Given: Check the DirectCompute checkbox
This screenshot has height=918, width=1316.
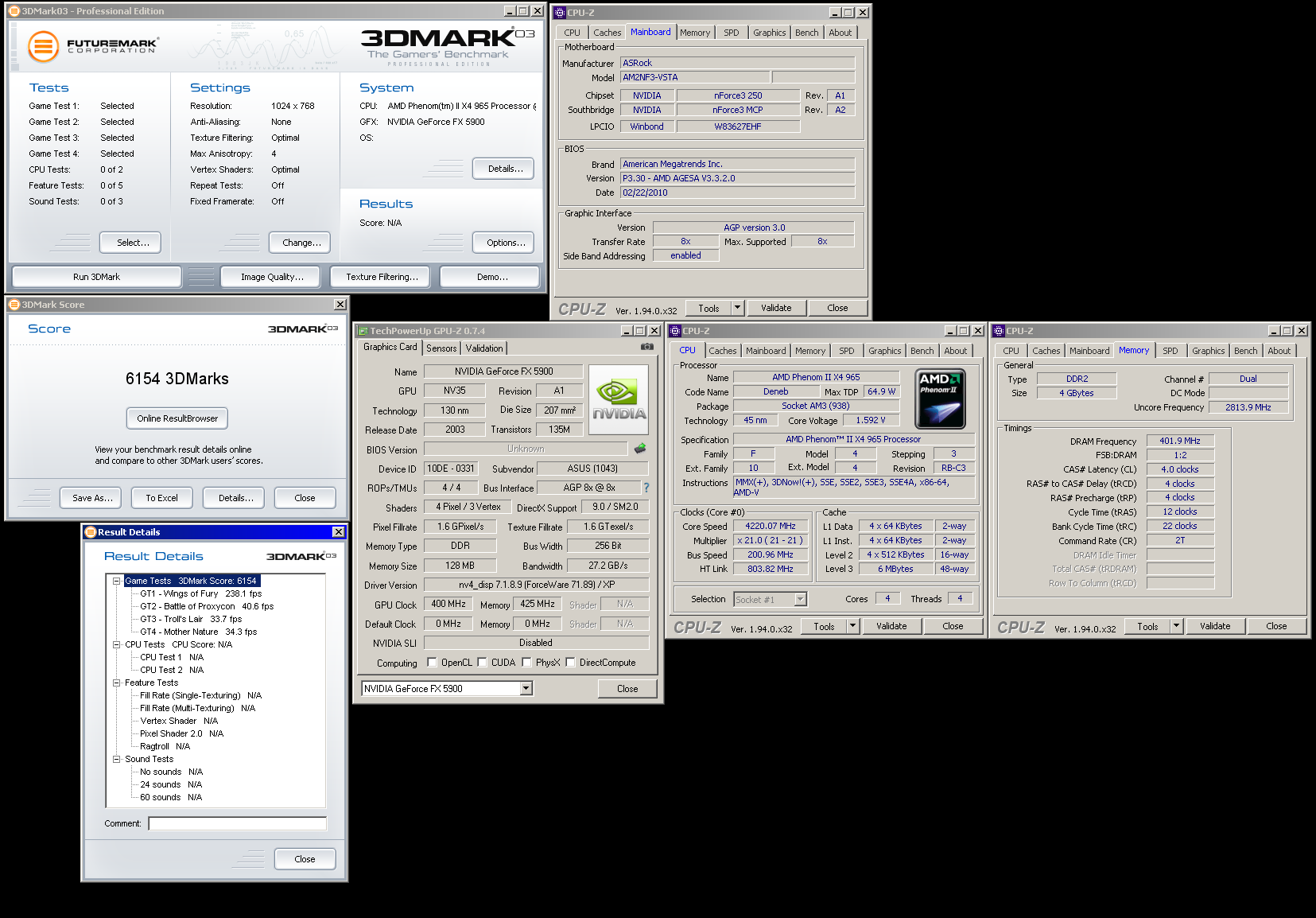Looking at the screenshot, I should 570,663.
